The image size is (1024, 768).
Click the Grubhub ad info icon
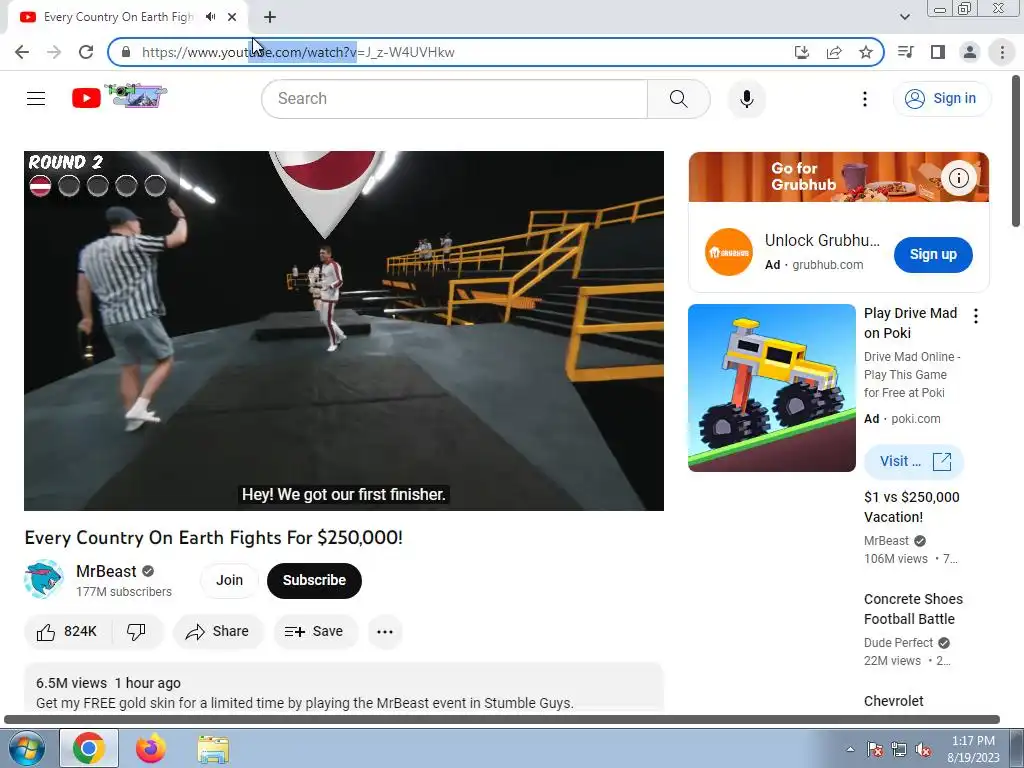point(958,178)
